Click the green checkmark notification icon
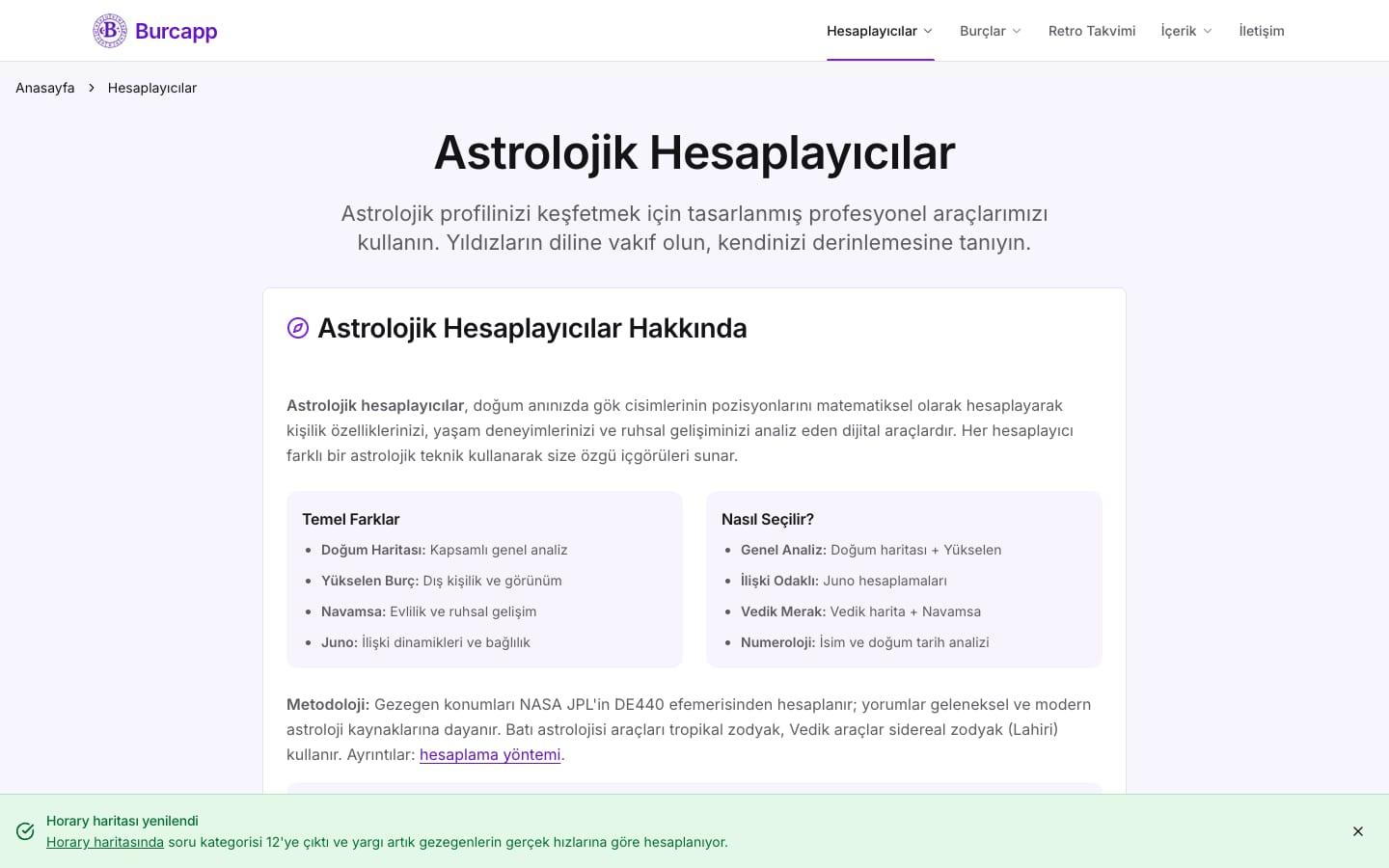Image resolution: width=1389 pixels, height=868 pixels. click(x=26, y=831)
